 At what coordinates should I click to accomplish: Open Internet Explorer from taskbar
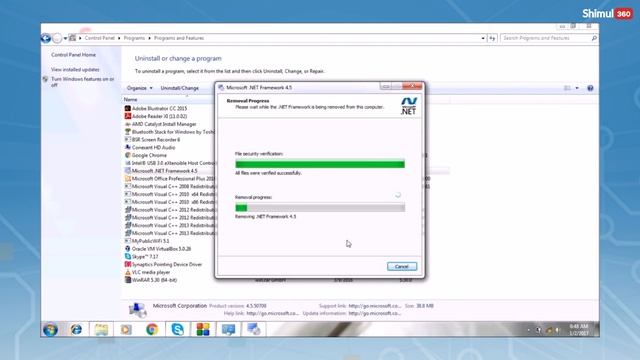pyautogui.click(x=76, y=329)
